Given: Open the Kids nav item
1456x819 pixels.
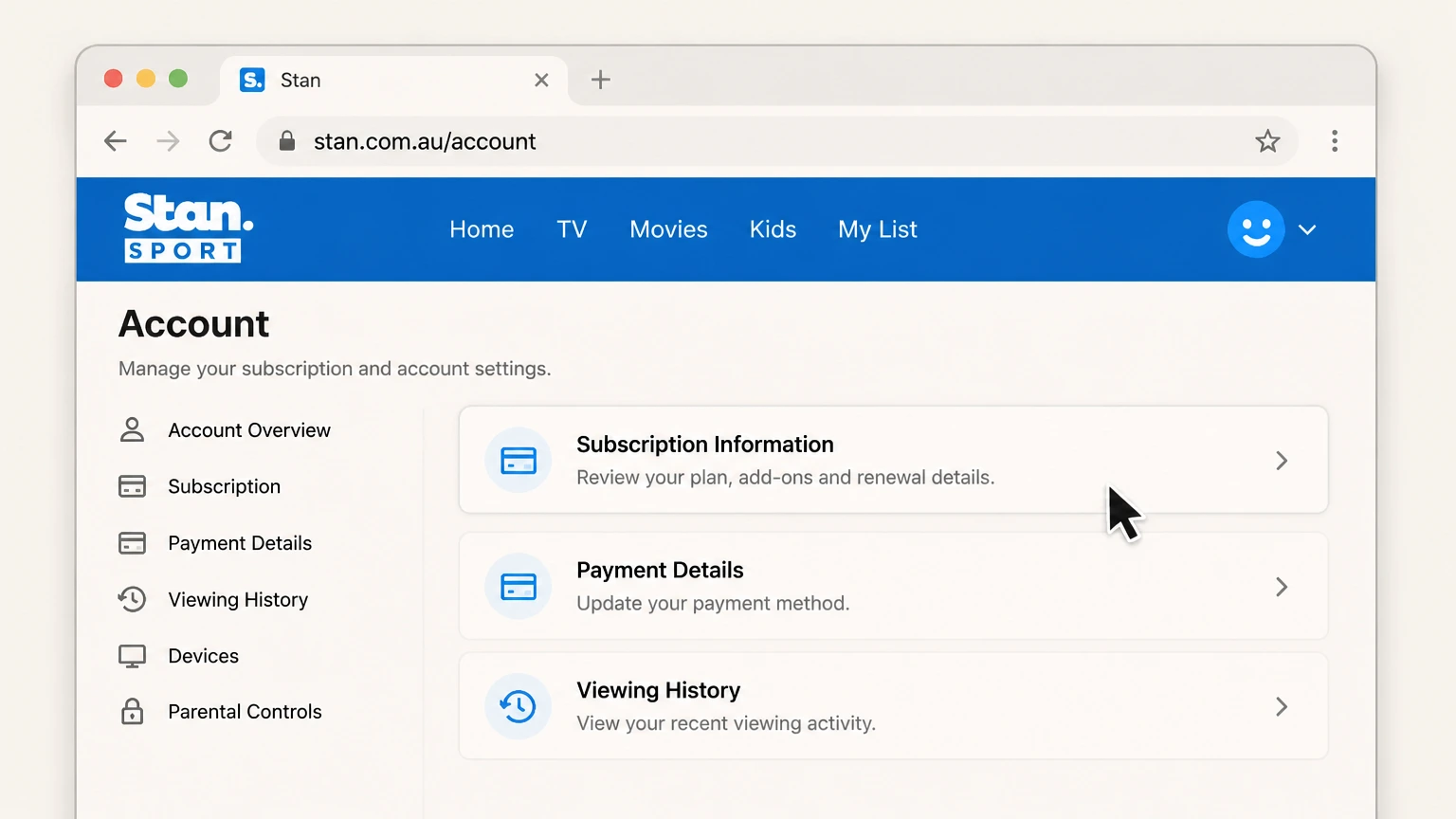Looking at the screenshot, I should coord(773,229).
